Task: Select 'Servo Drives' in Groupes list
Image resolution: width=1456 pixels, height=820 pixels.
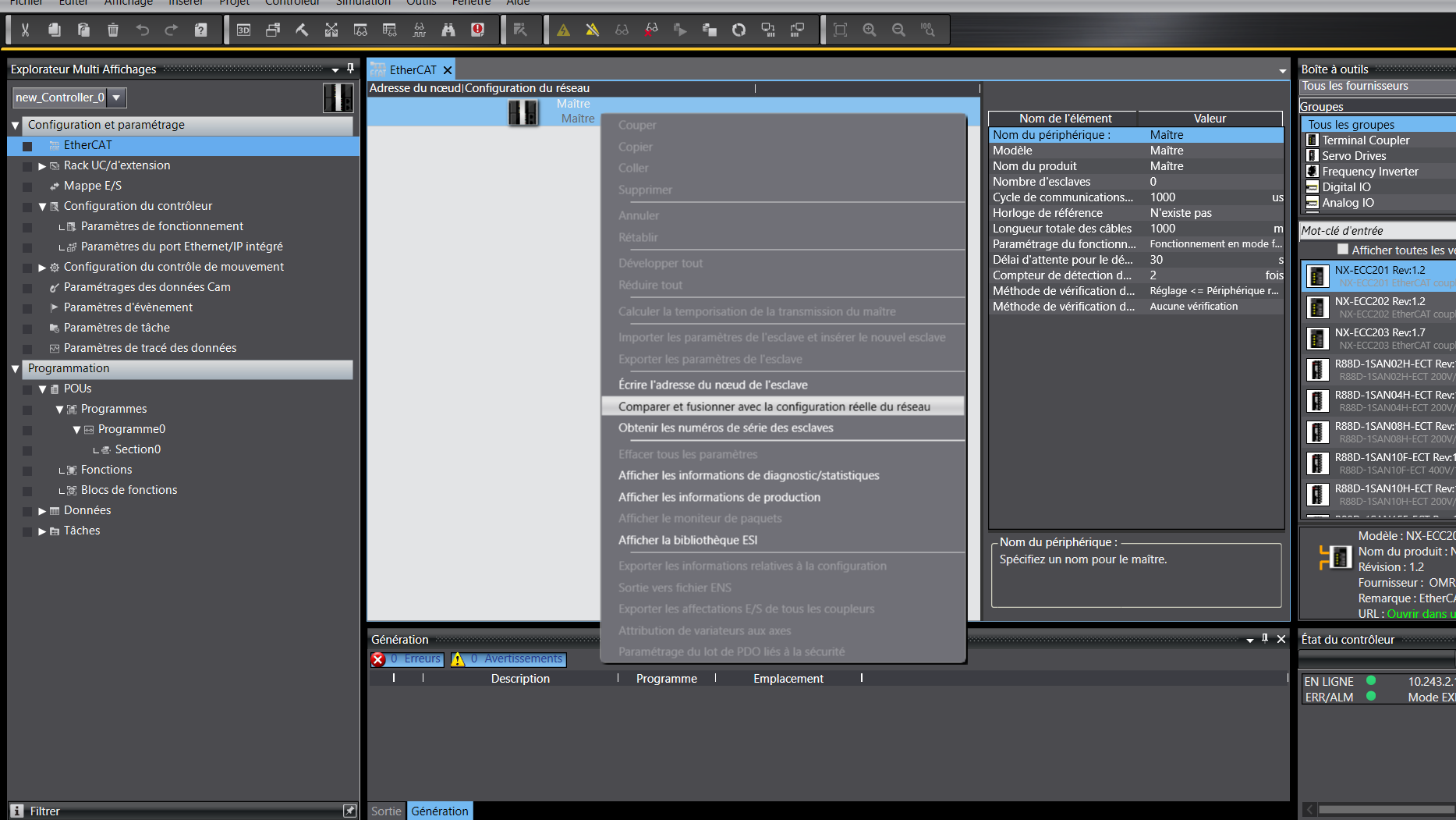Action: 1353,156
